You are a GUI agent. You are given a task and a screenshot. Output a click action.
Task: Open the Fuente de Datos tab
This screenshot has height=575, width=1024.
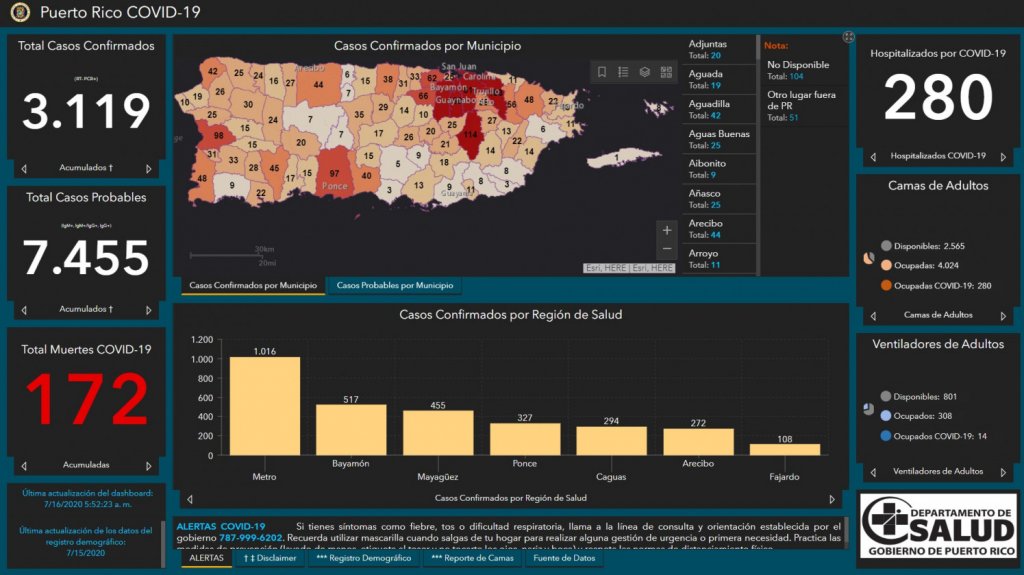tap(564, 558)
